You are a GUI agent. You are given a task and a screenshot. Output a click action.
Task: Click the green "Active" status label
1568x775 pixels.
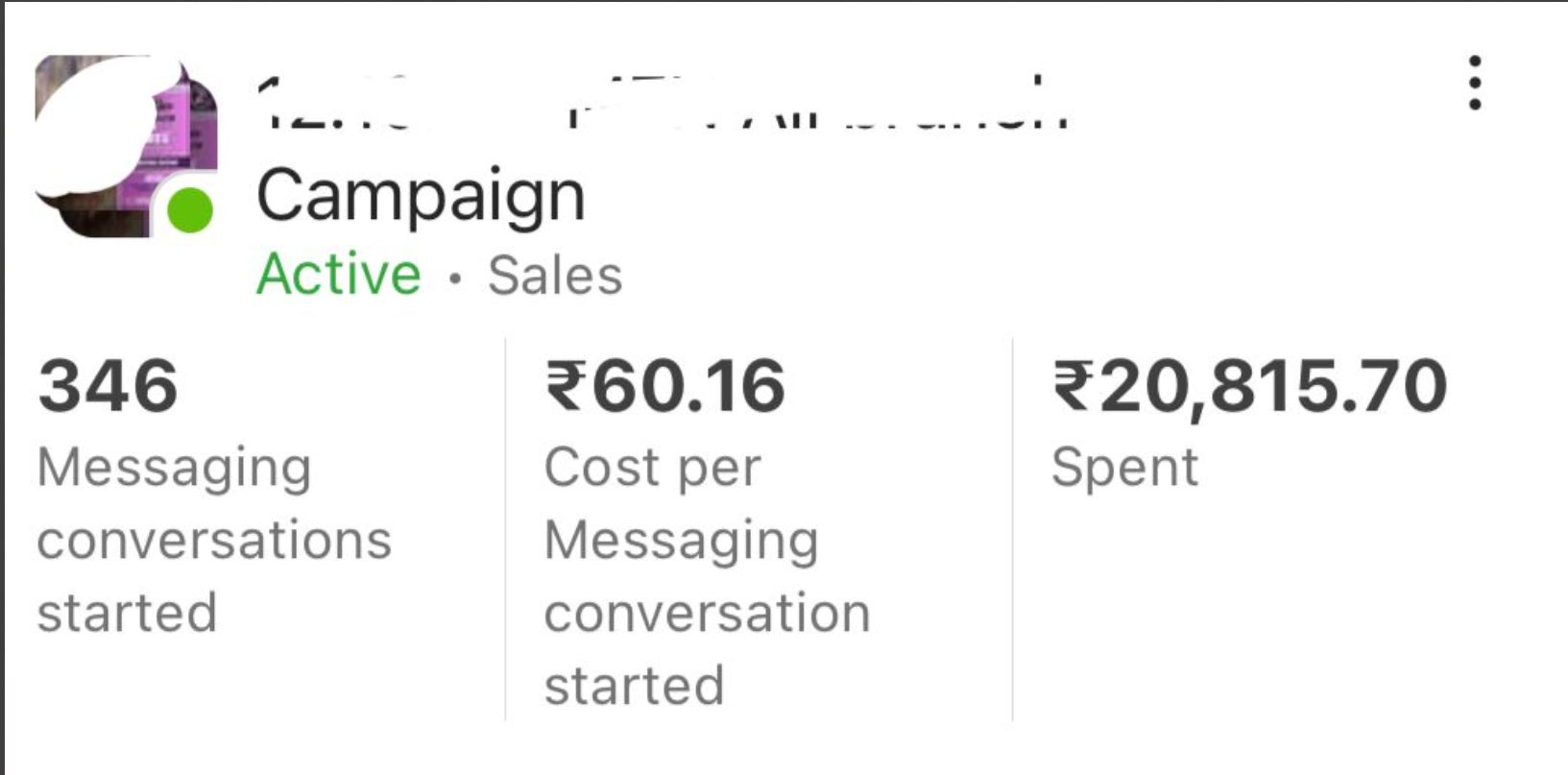point(338,275)
